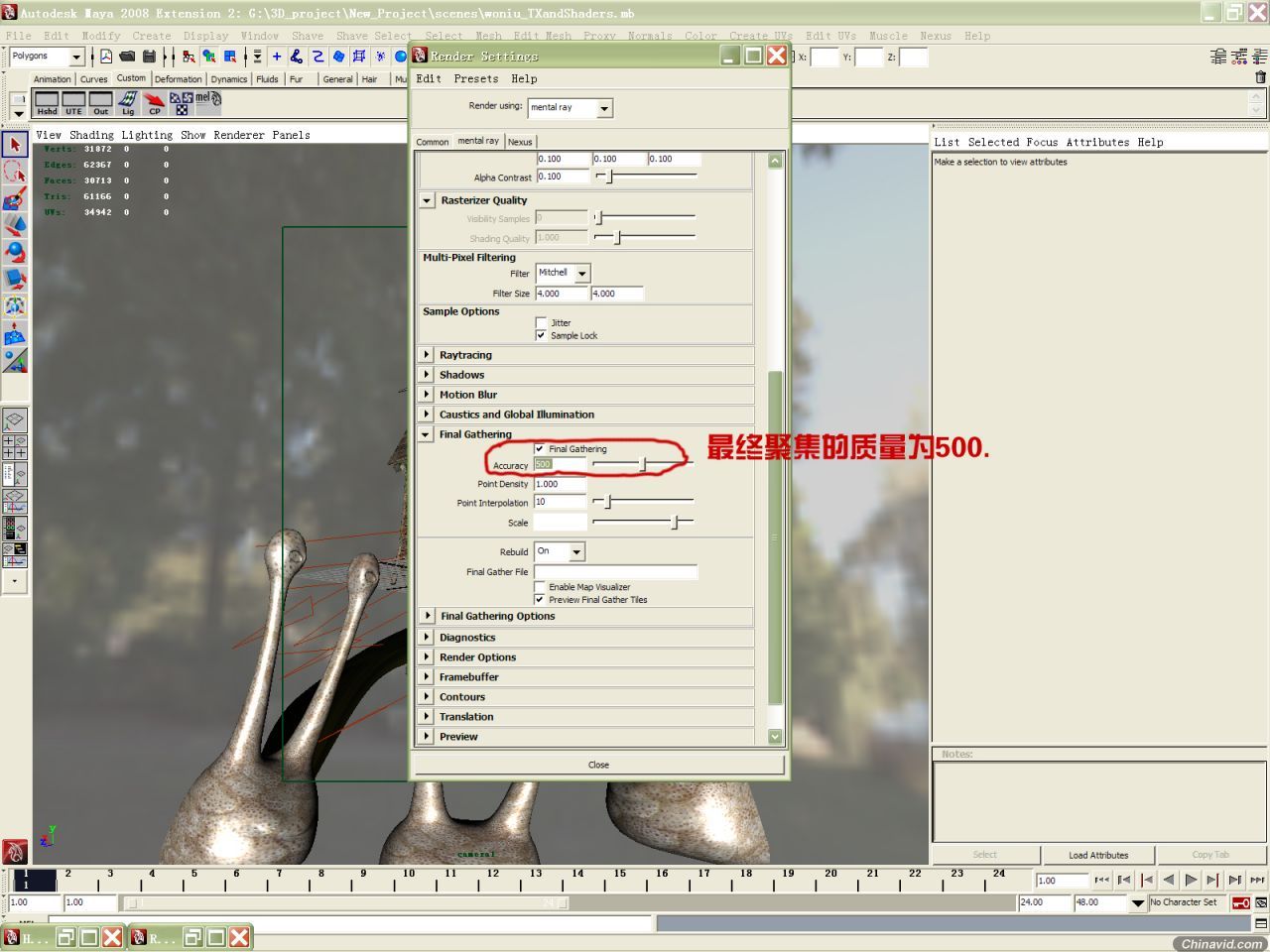The image size is (1270, 952).
Task: Activate the Paint Selection tool
Action: click(14, 199)
